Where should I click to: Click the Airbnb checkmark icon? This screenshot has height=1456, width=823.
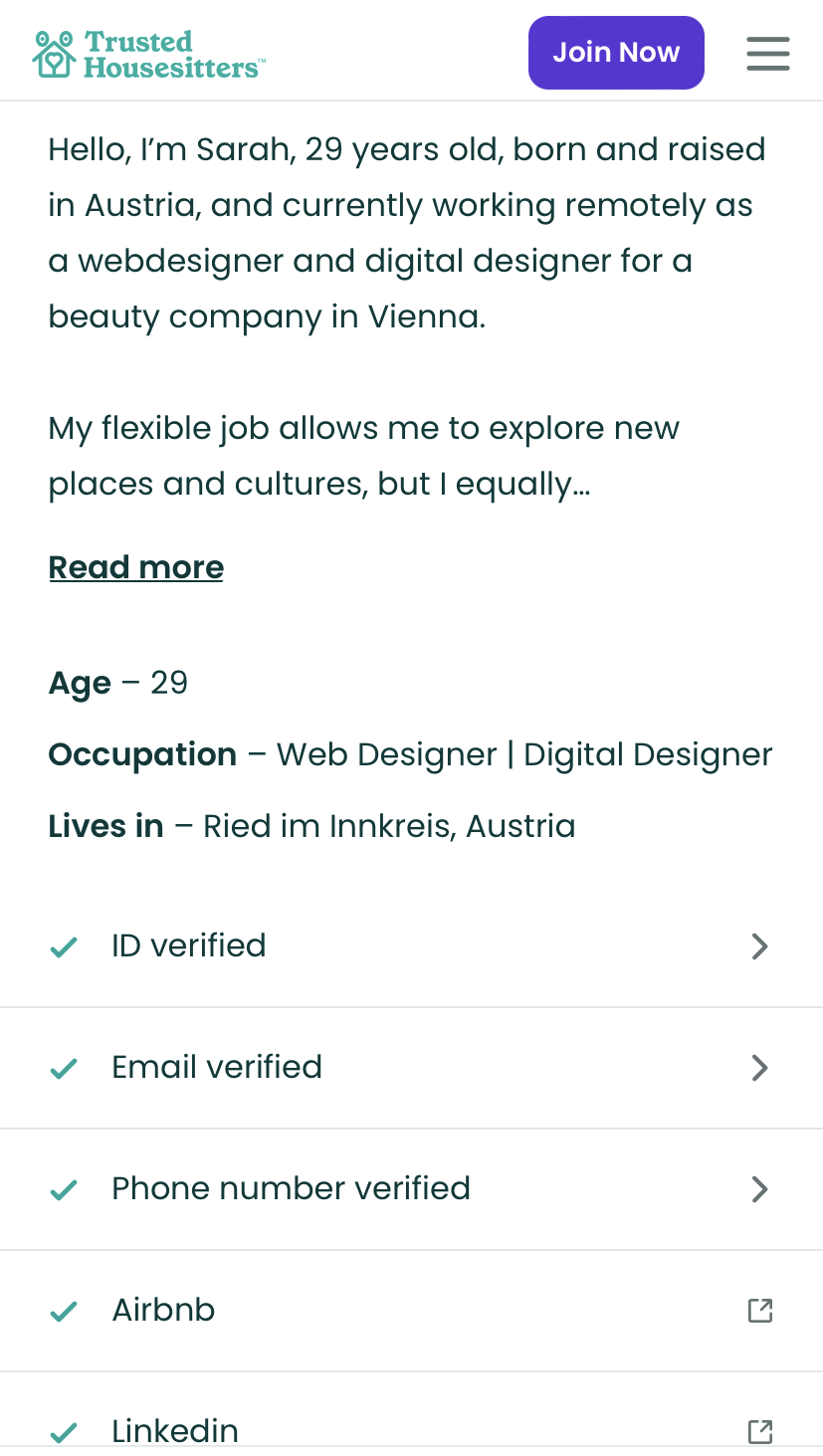pos(64,1311)
